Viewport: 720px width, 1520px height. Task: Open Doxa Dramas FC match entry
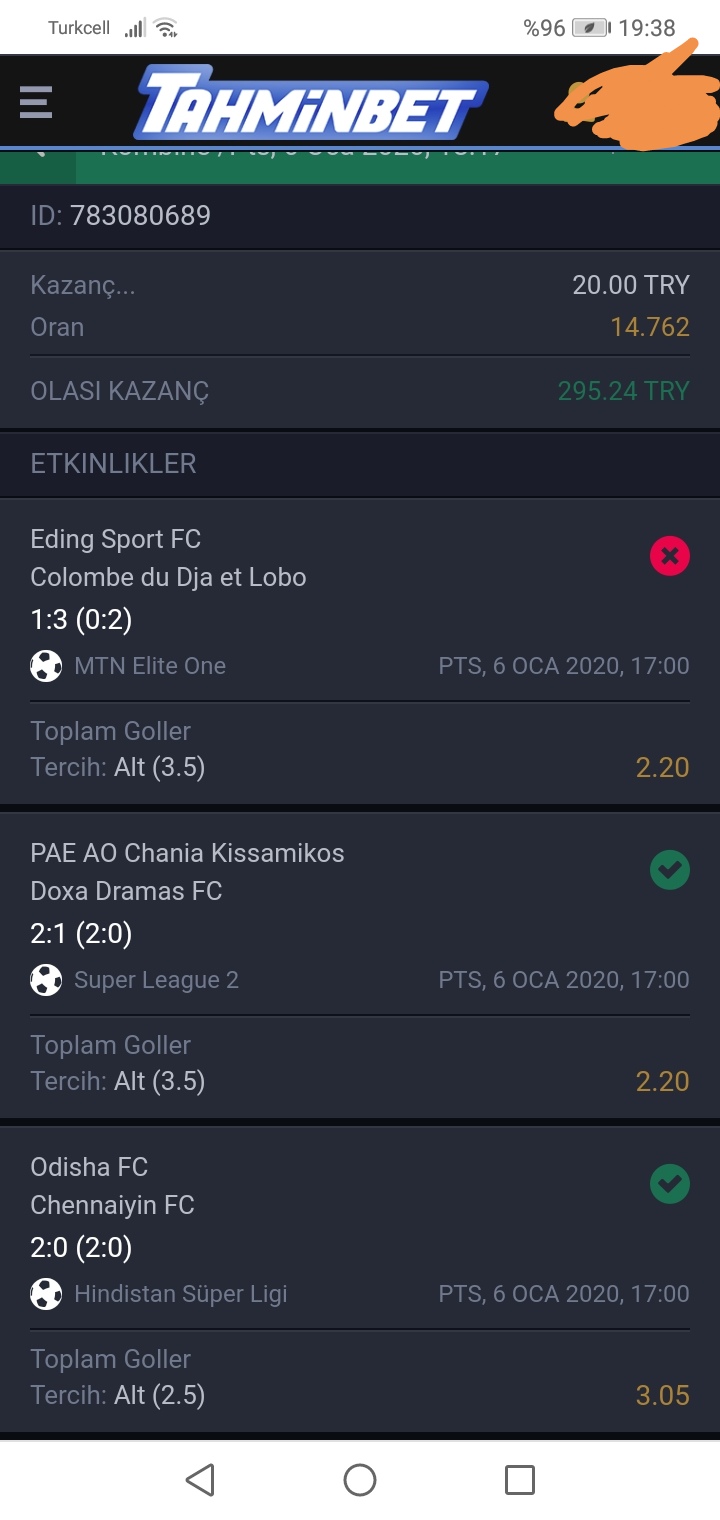[x=126, y=891]
